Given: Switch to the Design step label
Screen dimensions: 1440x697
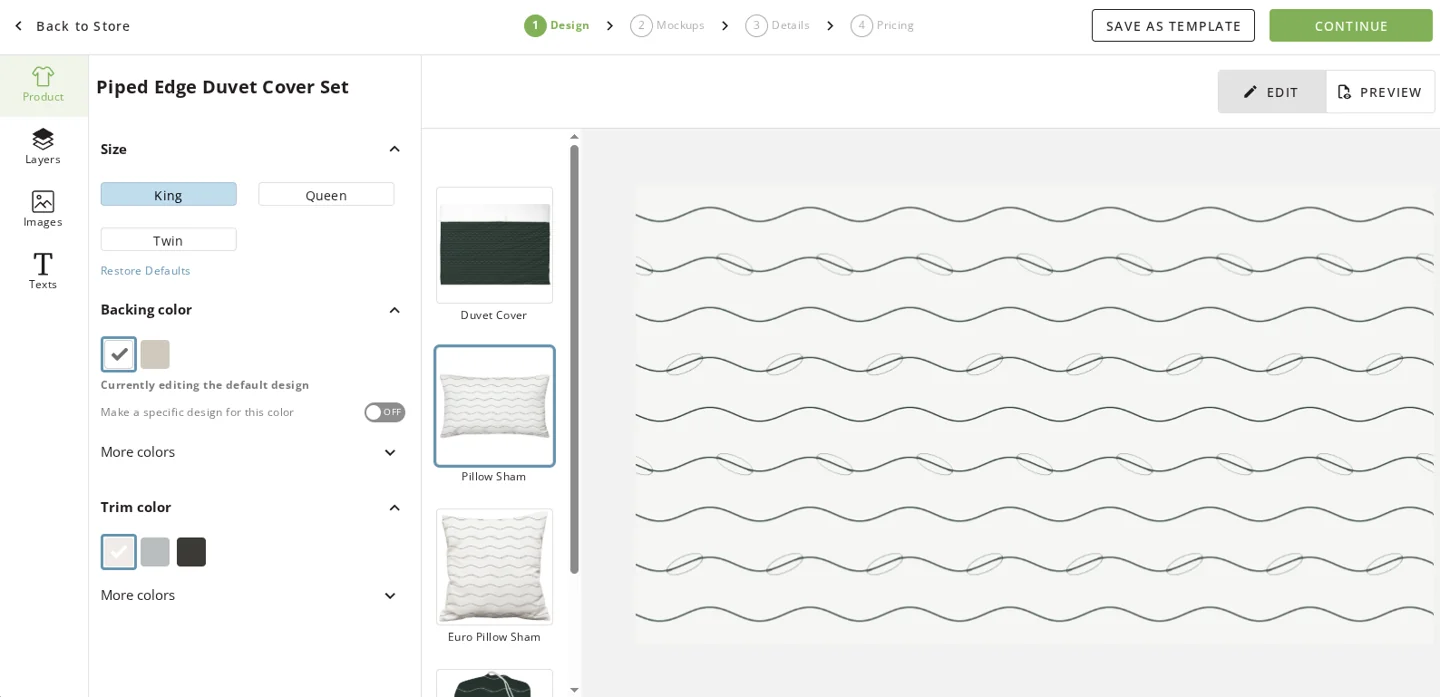Looking at the screenshot, I should 570,26.
